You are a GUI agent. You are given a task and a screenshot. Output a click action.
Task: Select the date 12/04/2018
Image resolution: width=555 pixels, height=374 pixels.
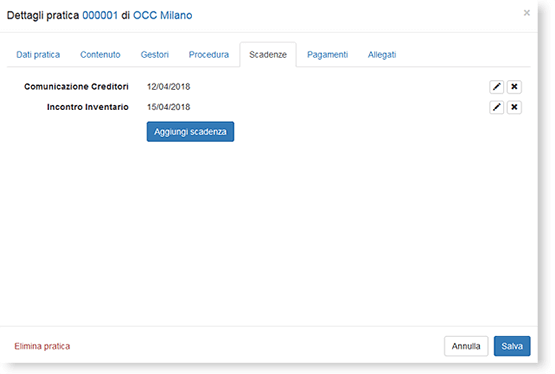pos(168,87)
